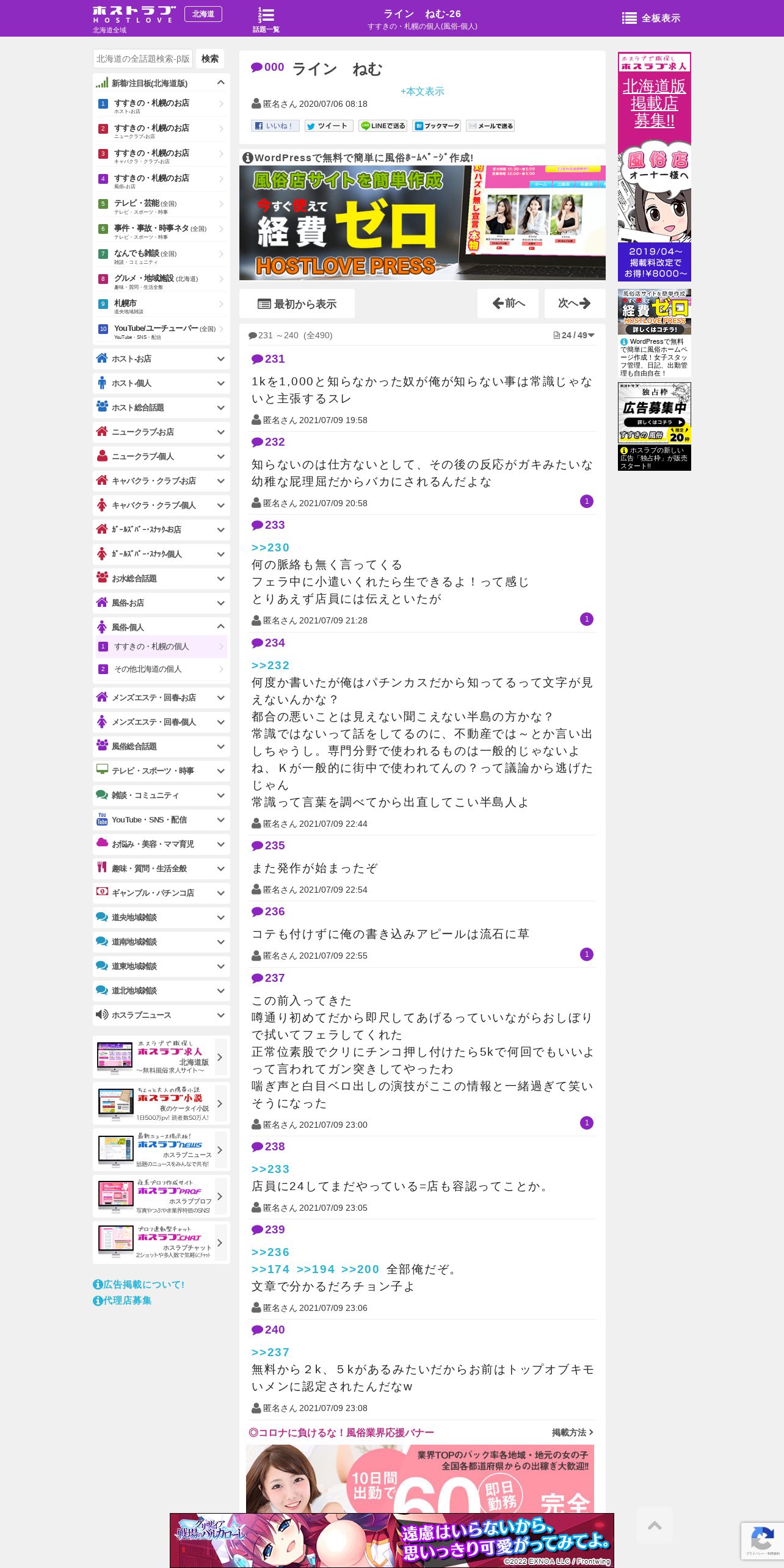Click the fork icon beside 趣味・質問・生活全般
The width and height of the screenshot is (784, 1568).
tap(102, 868)
